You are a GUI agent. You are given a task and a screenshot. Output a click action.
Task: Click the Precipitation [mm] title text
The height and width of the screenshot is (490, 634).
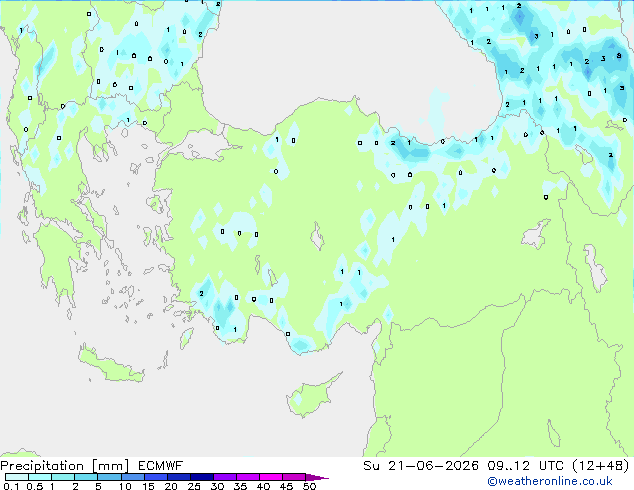[x=64, y=466]
